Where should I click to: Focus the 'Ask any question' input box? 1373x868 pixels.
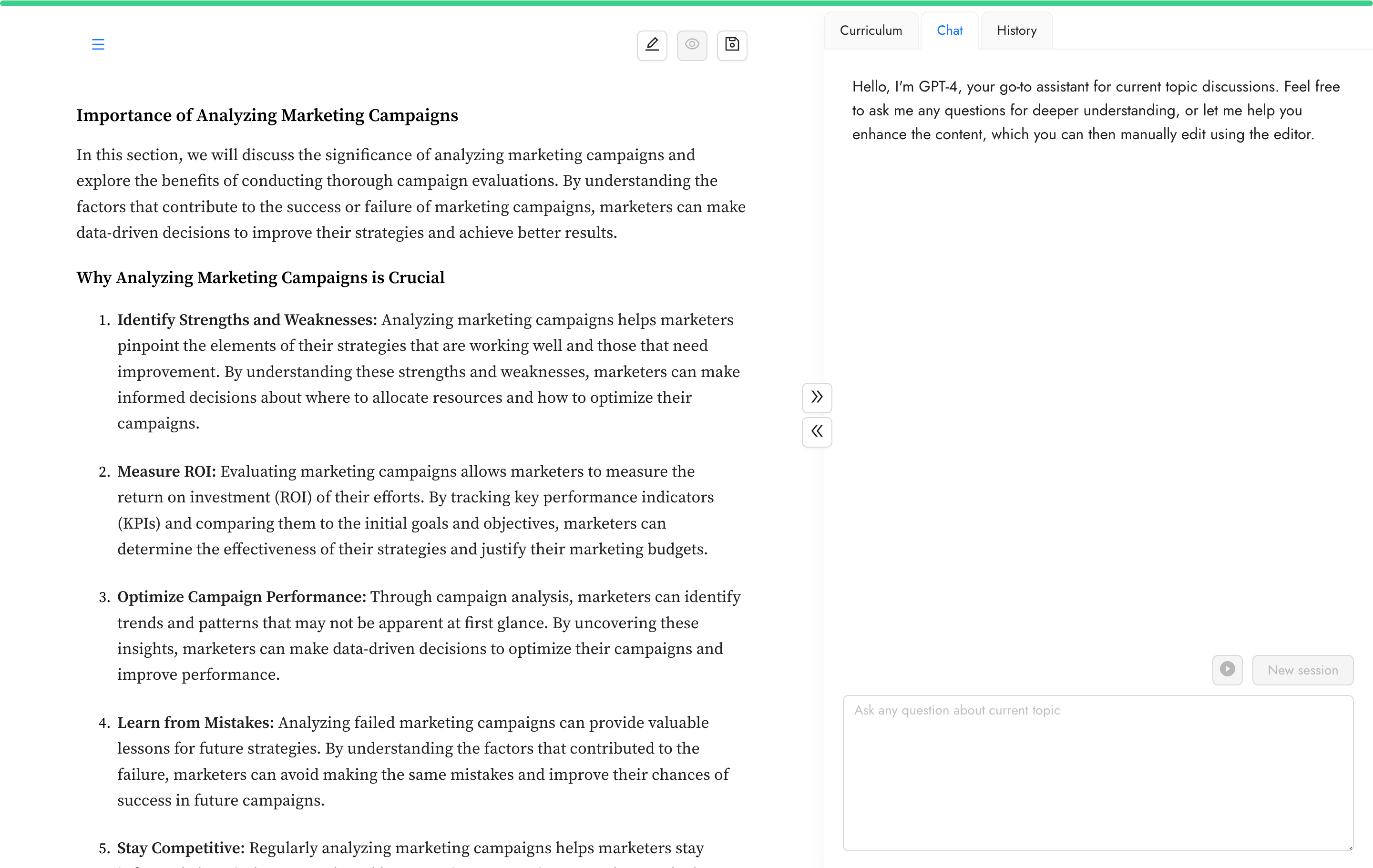pyautogui.click(x=1097, y=772)
